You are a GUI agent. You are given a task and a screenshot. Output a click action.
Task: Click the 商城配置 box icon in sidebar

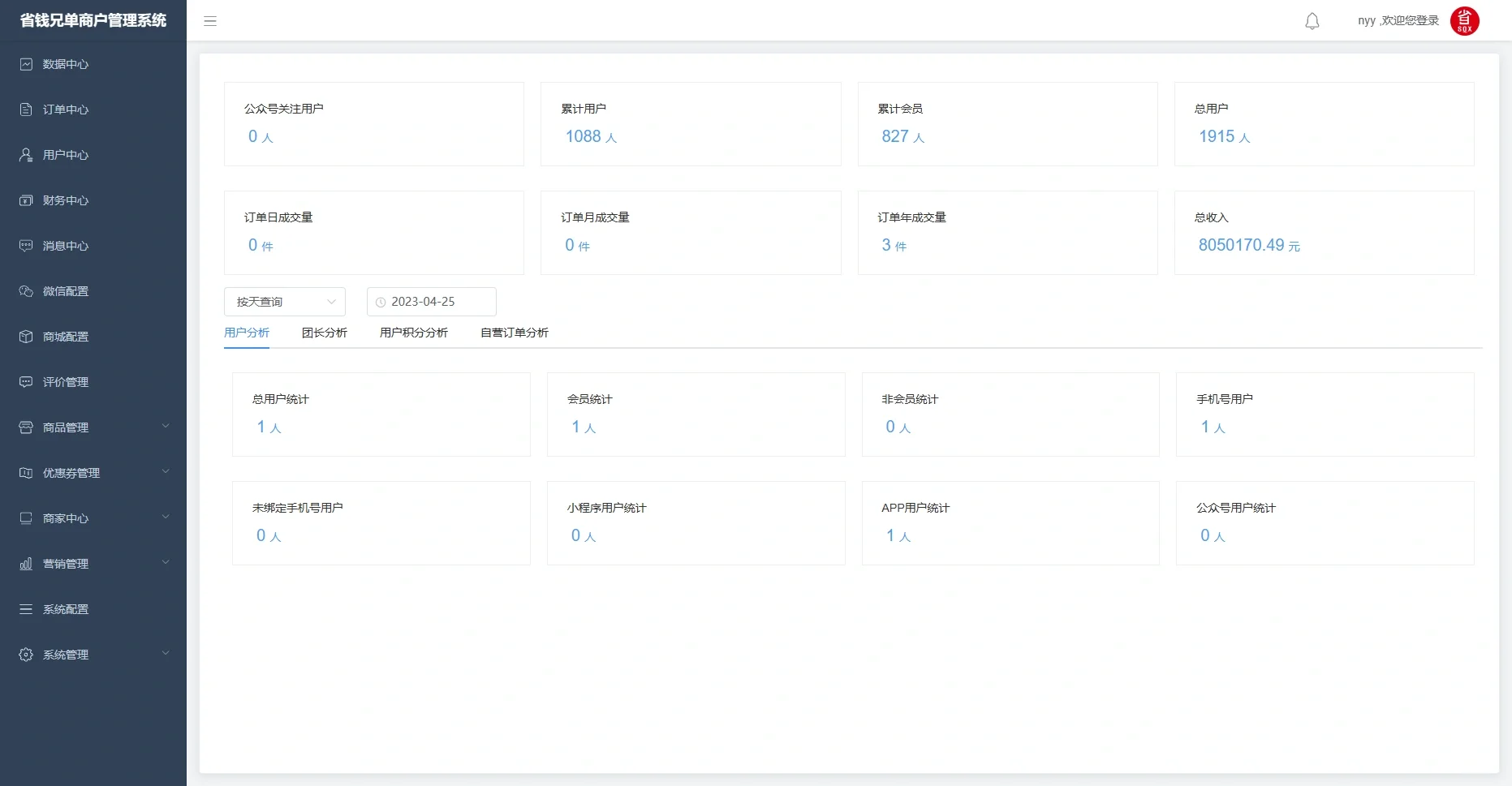26,337
